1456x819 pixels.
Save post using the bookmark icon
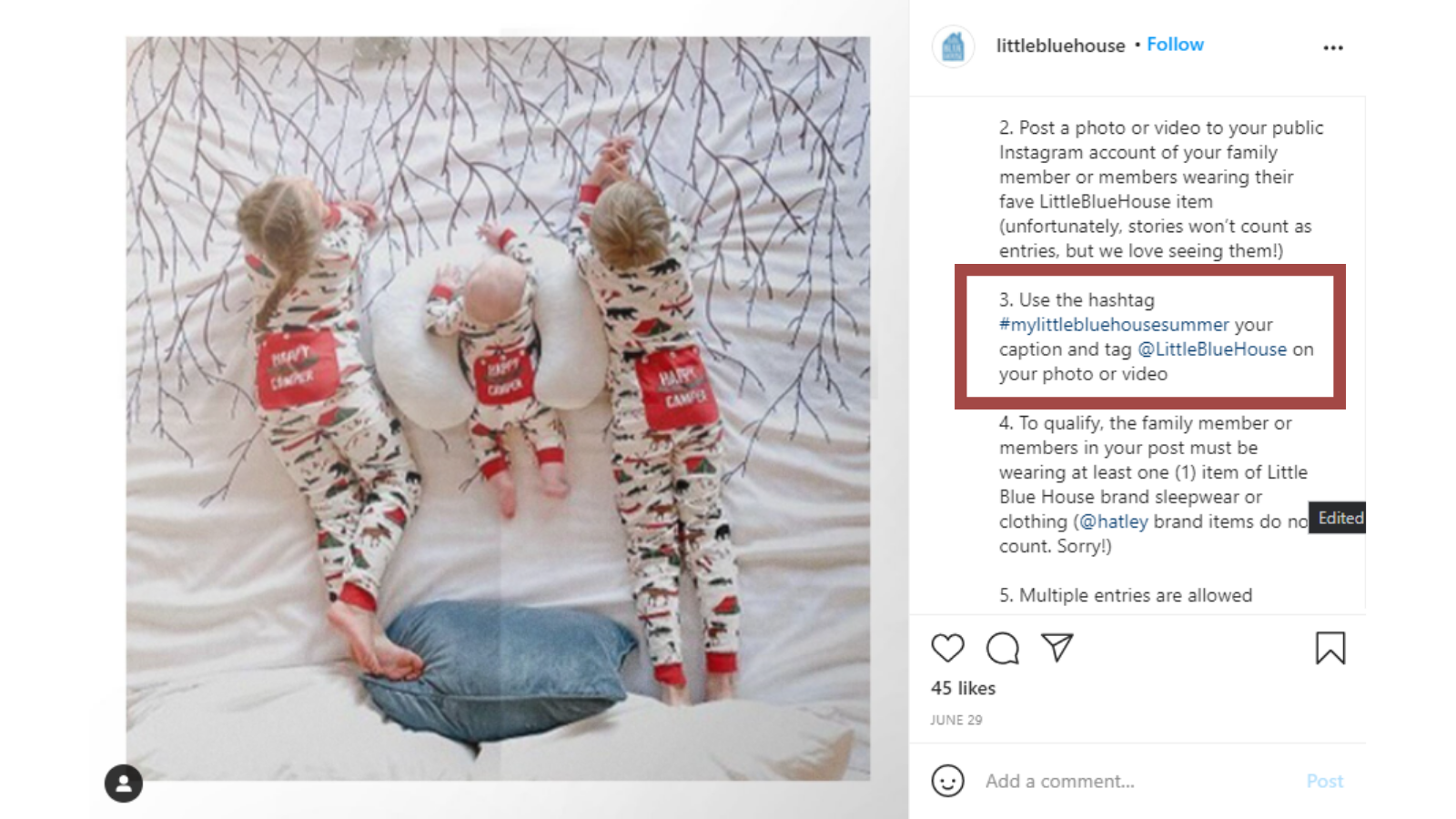(x=1330, y=648)
